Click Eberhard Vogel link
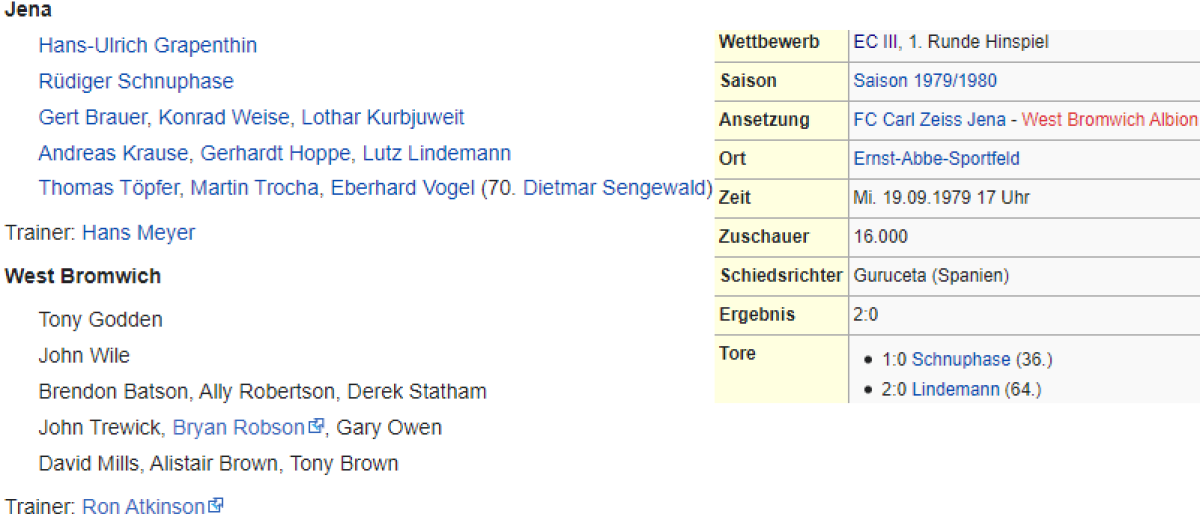1200x517 pixels. pyautogui.click(x=402, y=188)
